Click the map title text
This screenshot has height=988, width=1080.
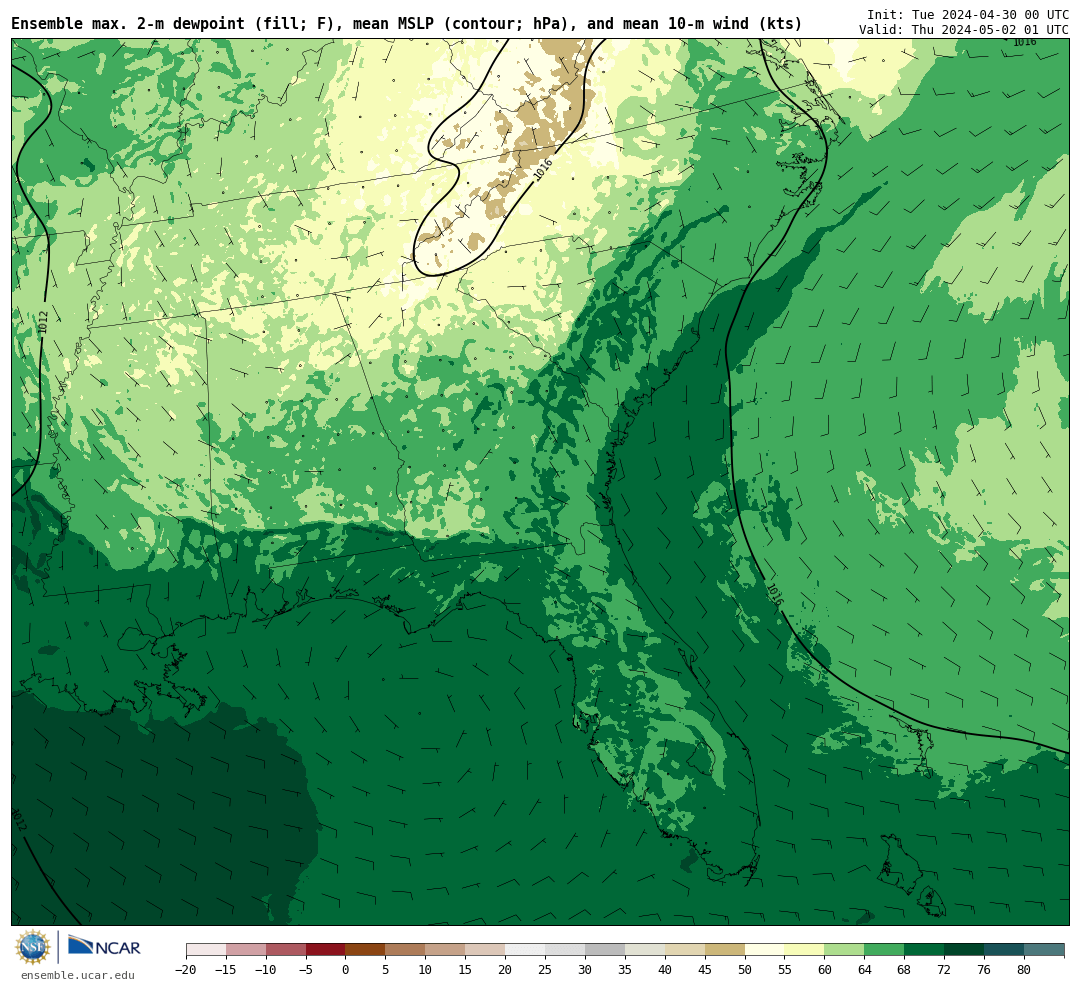(407, 24)
